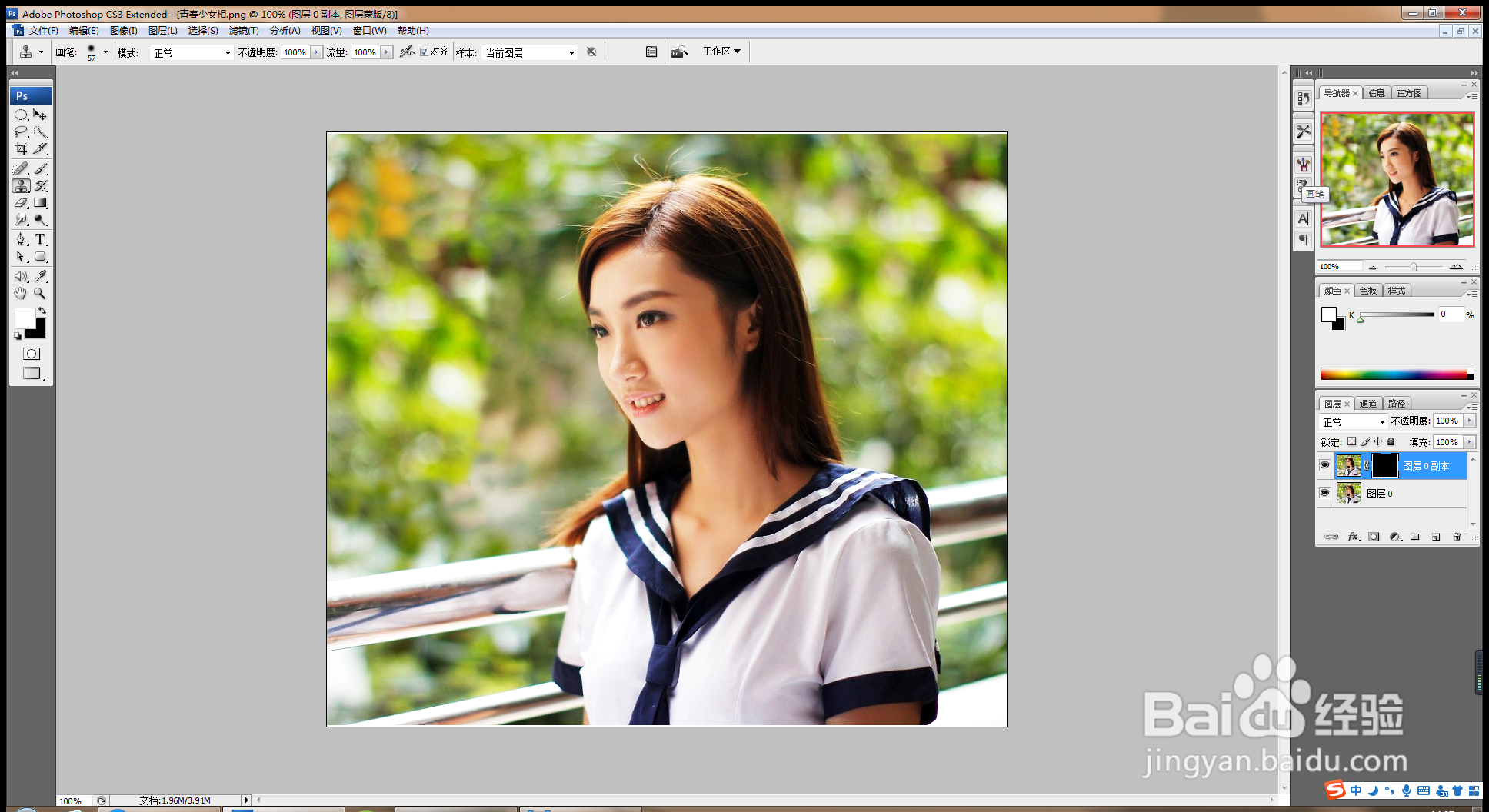1489x812 pixels.
Task: Open the options bar opacity slider arrow
Action: (x=316, y=52)
